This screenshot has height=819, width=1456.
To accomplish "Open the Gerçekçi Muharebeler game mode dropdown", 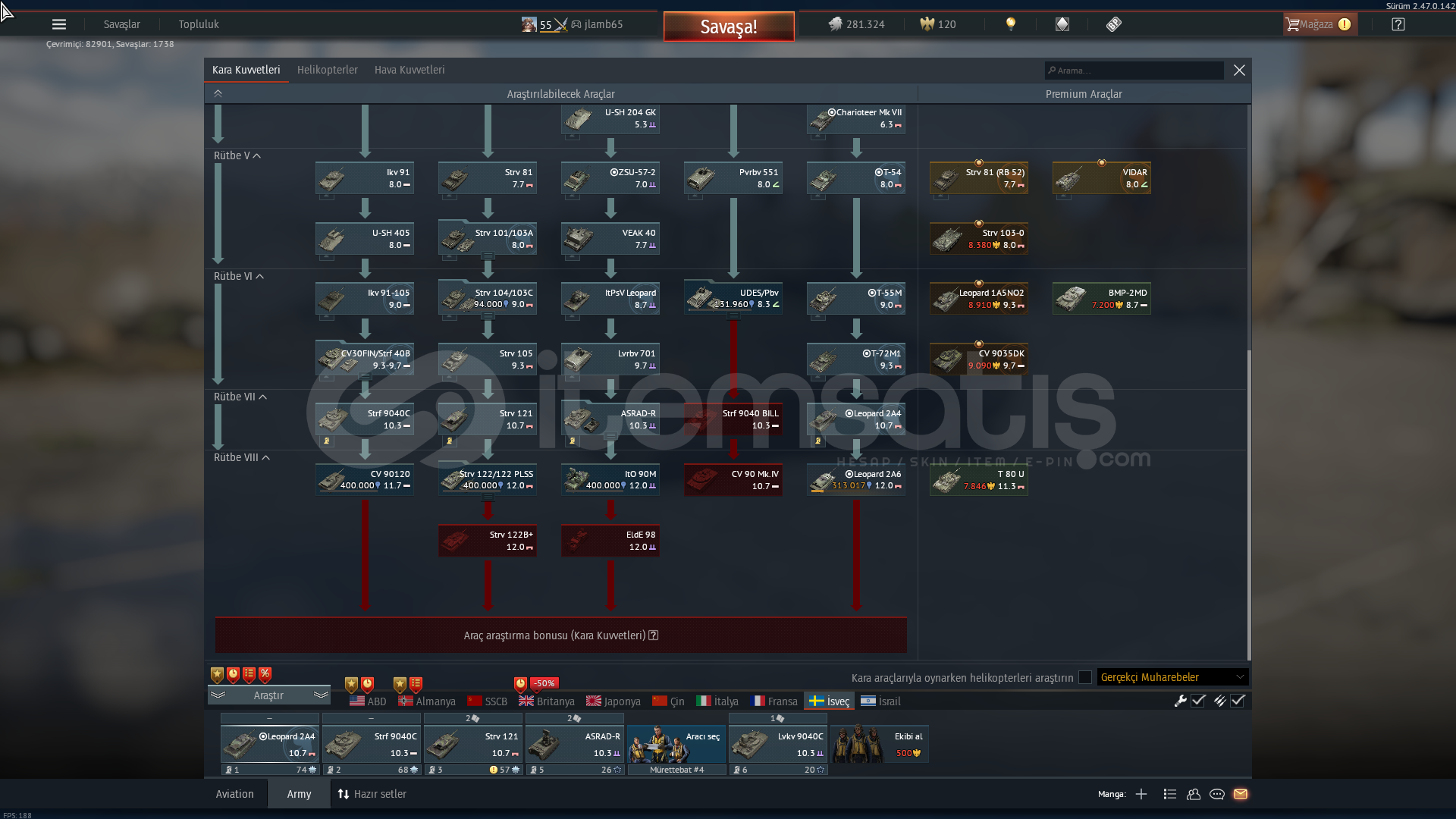I will point(1172,677).
